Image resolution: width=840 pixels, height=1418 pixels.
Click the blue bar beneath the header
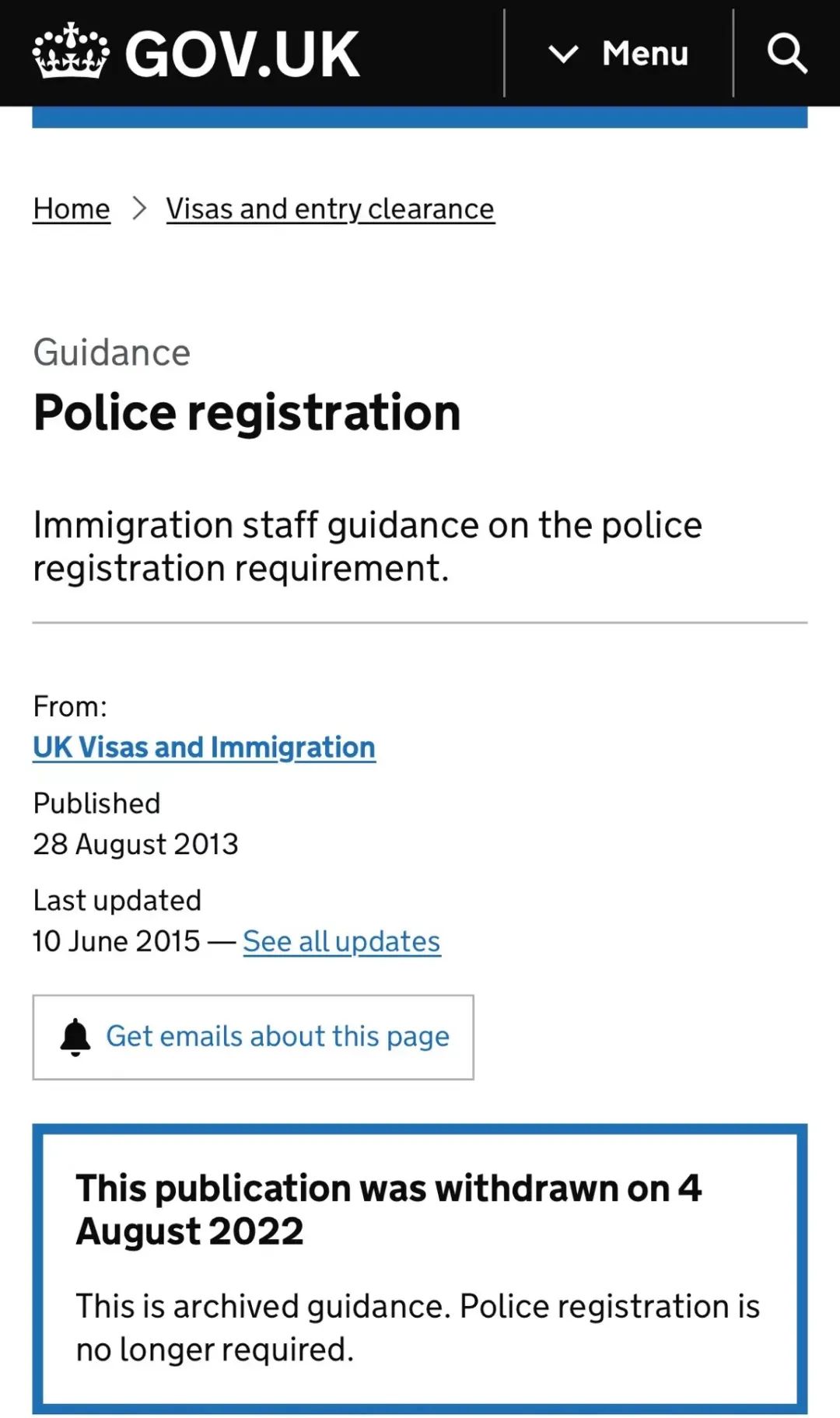click(x=419, y=117)
